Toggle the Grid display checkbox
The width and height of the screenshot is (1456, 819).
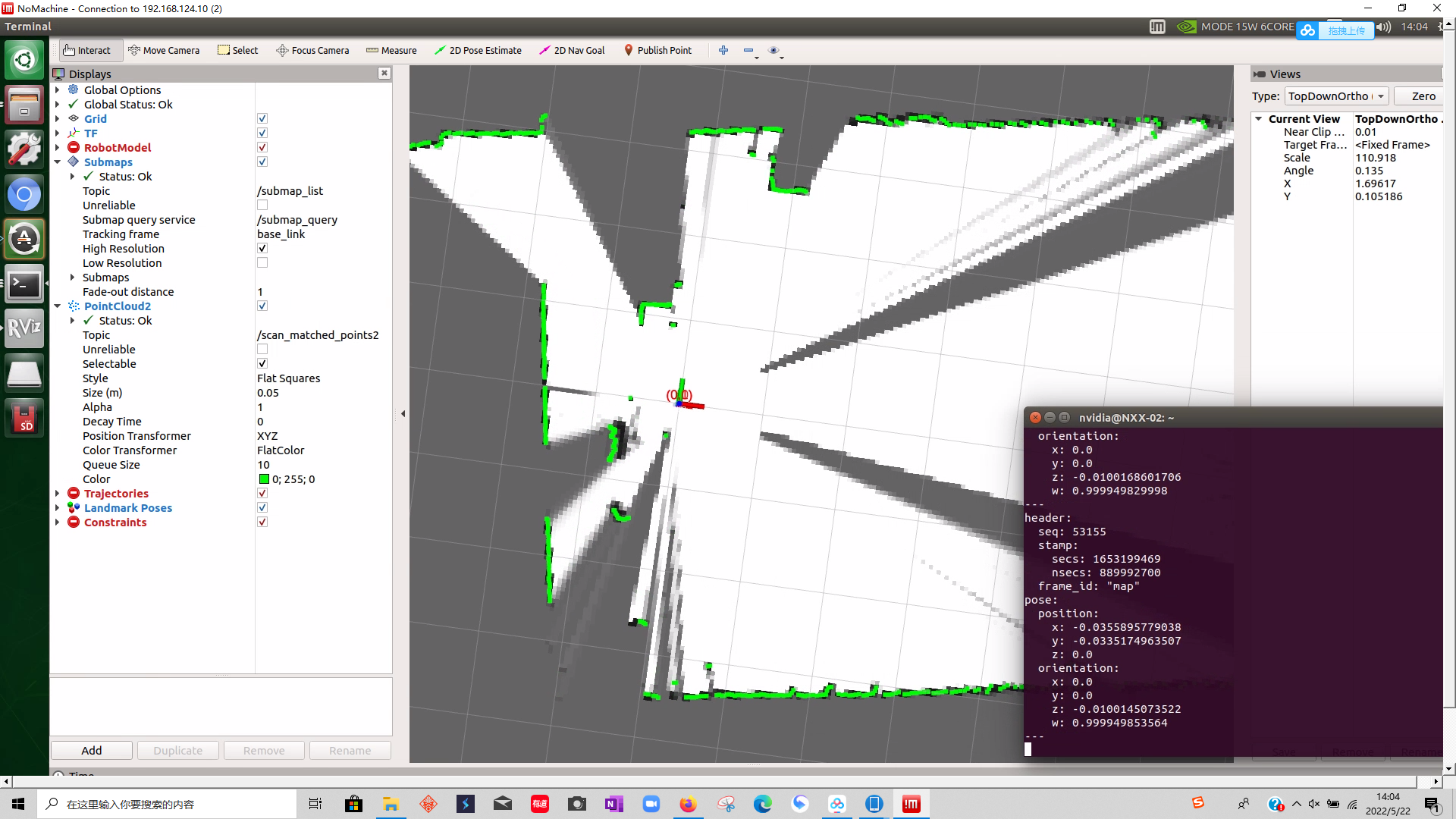pyautogui.click(x=262, y=118)
